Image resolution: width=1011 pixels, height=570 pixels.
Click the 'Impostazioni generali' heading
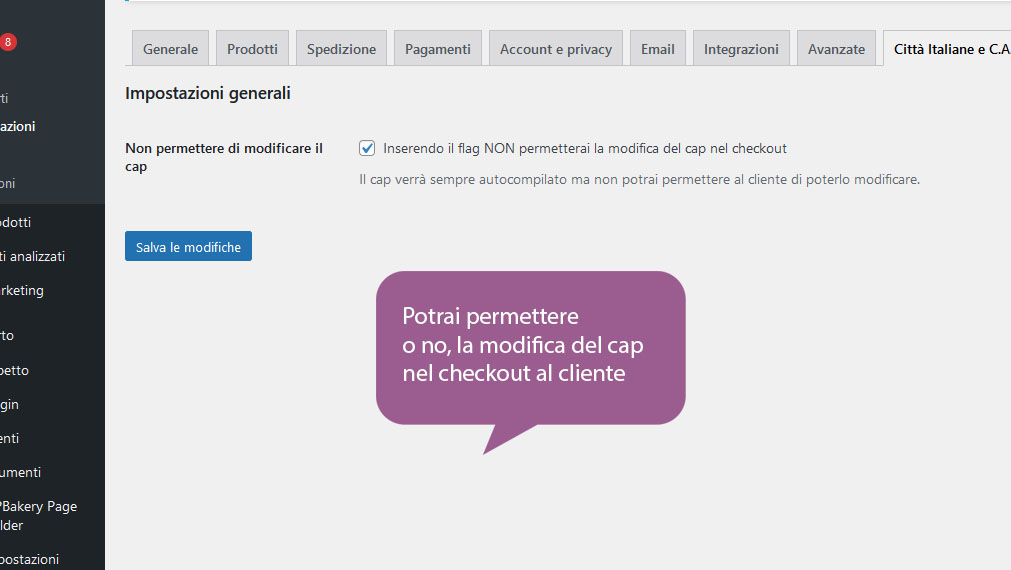point(208,93)
